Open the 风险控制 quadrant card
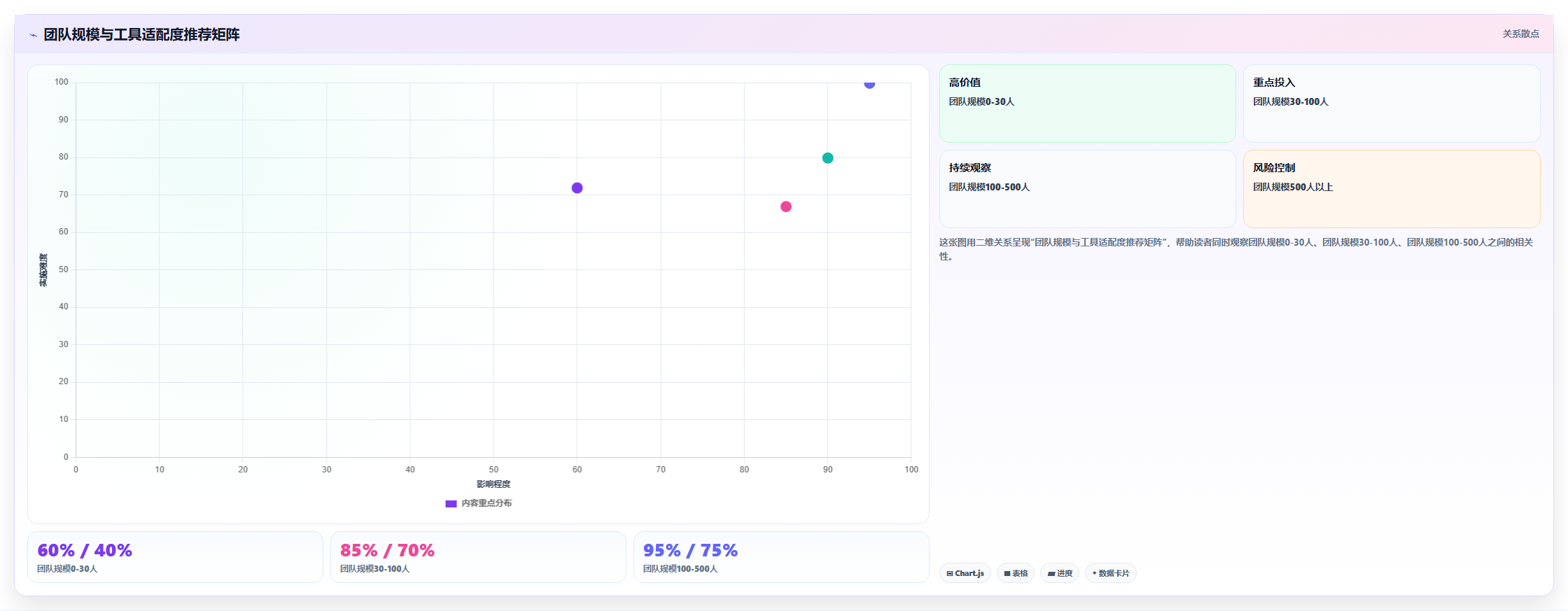This screenshot has height=611, width=1568. coord(1392,189)
